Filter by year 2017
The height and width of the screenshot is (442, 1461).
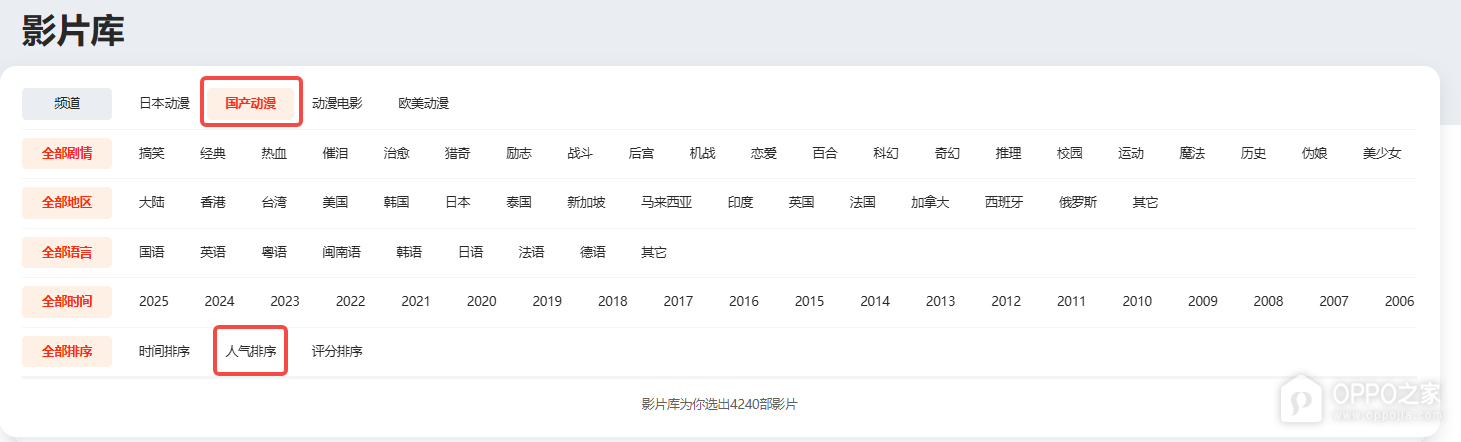[678, 301]
